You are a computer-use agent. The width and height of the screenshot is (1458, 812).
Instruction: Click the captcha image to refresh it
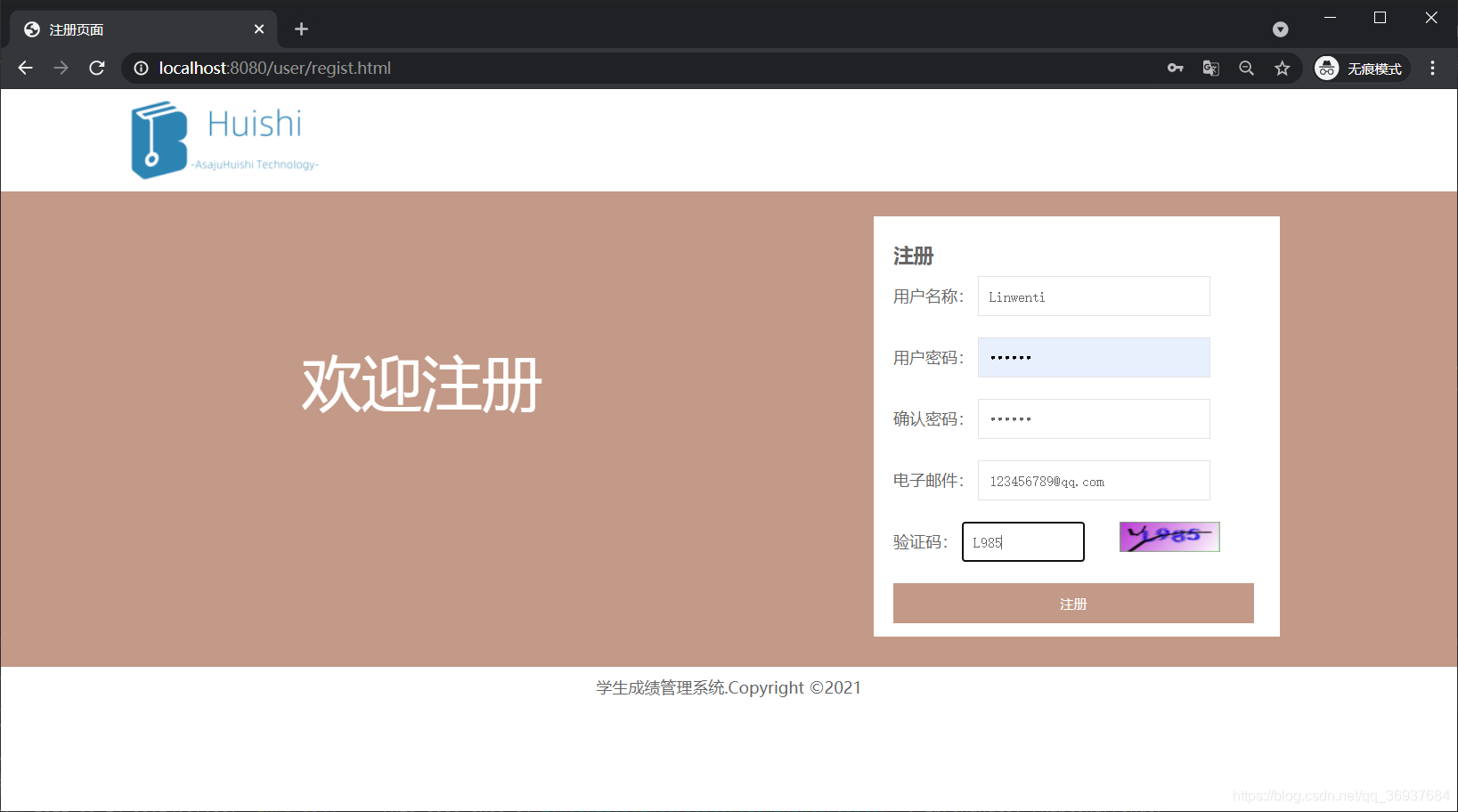pos(1169,536)
